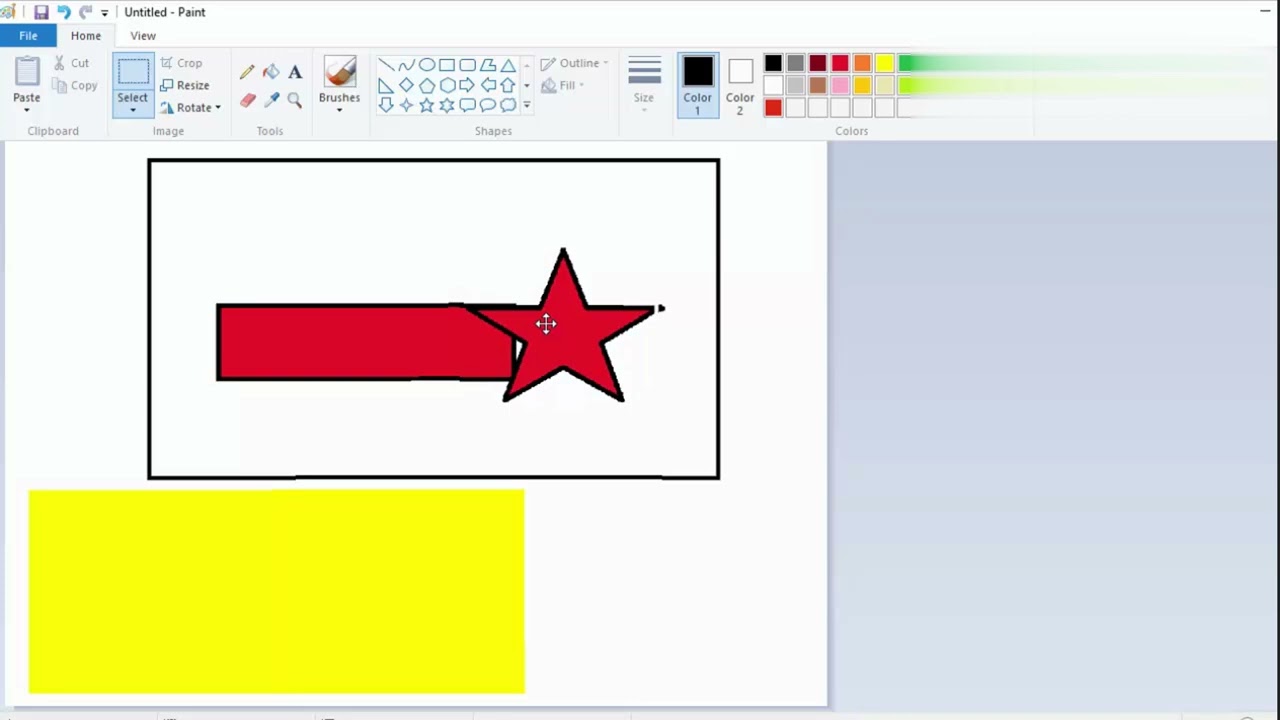
Task: Choose the Cloud callout shape
Action: pos(508,105)
